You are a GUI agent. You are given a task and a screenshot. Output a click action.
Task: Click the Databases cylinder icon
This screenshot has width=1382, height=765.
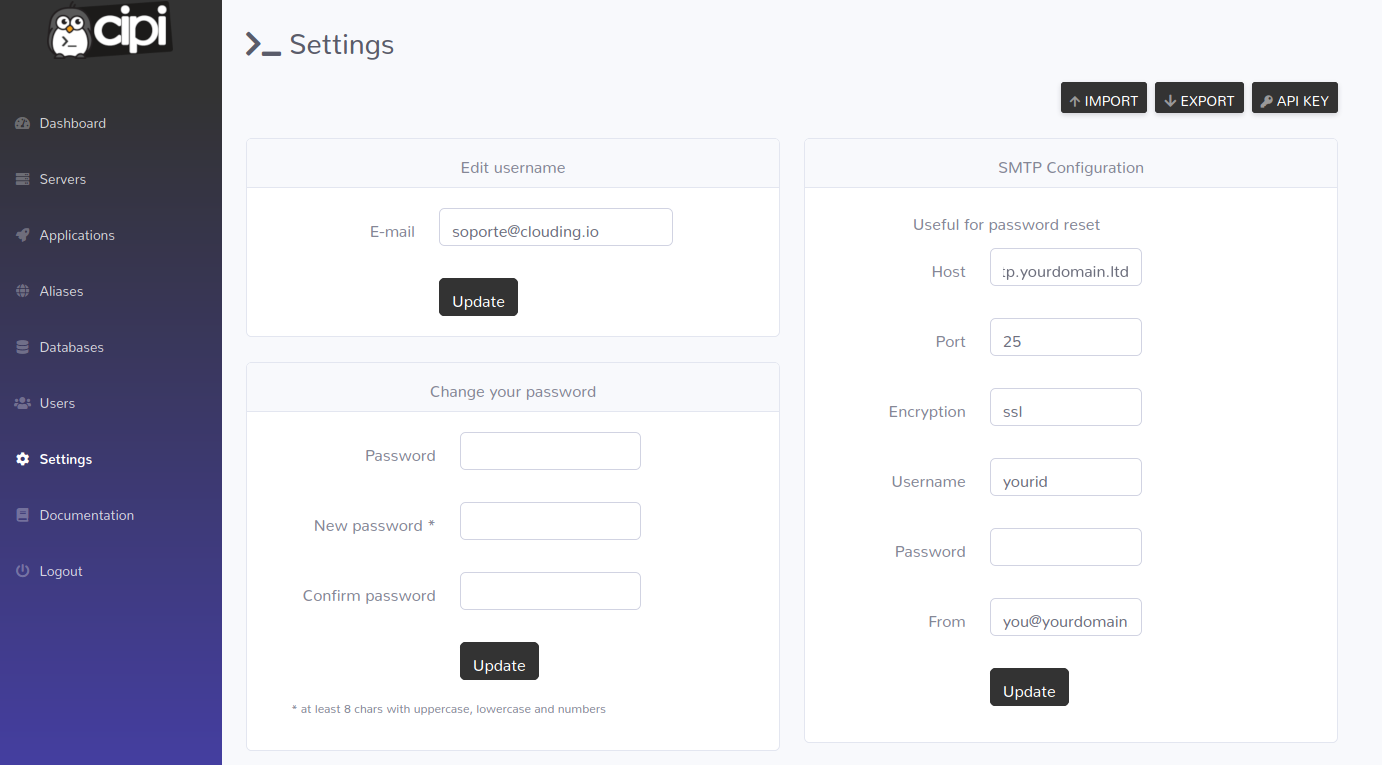(x=23, y=348)
